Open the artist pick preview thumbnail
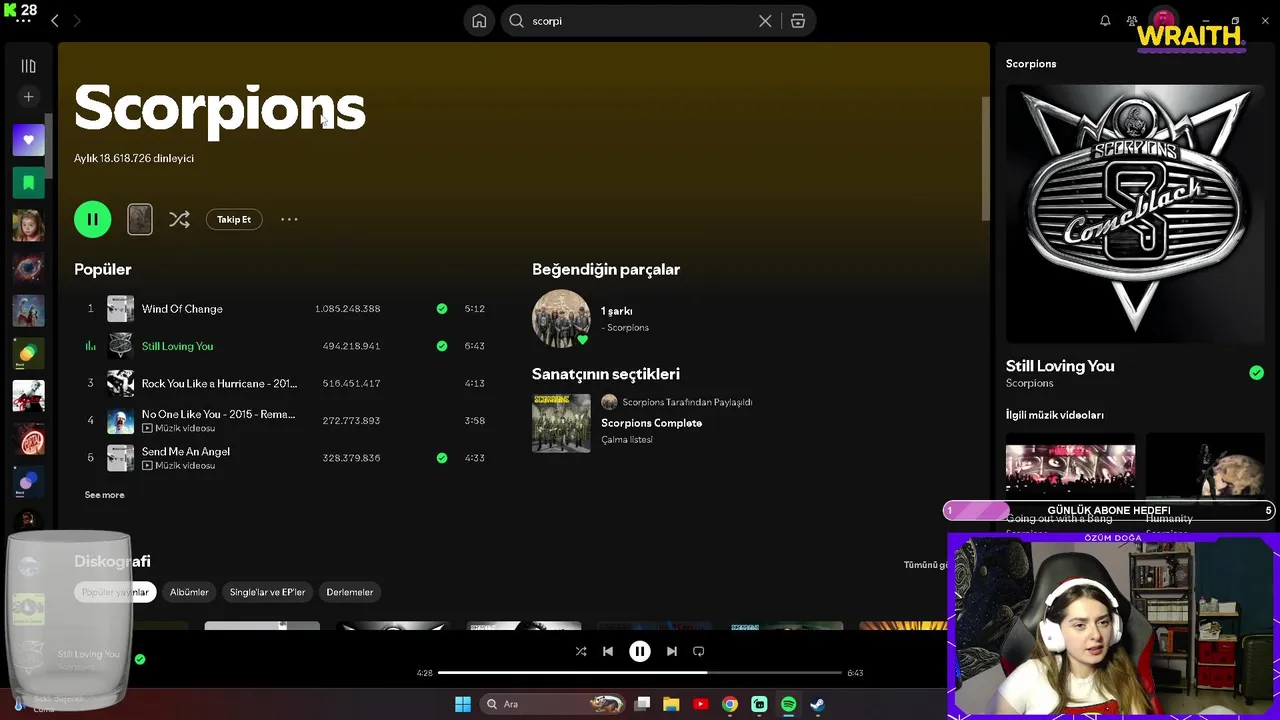 pyautogui.click(x=140, y=219)
